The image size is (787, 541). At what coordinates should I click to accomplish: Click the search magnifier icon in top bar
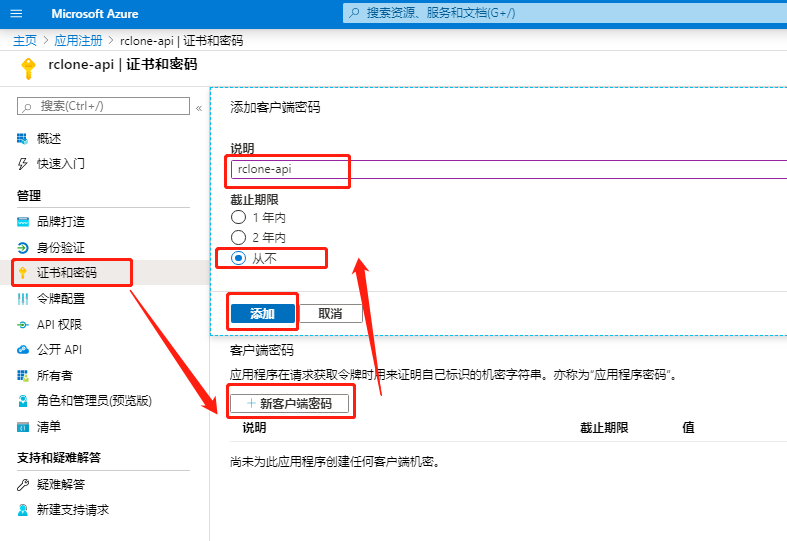pyautogui.click(x=354, y=13)
